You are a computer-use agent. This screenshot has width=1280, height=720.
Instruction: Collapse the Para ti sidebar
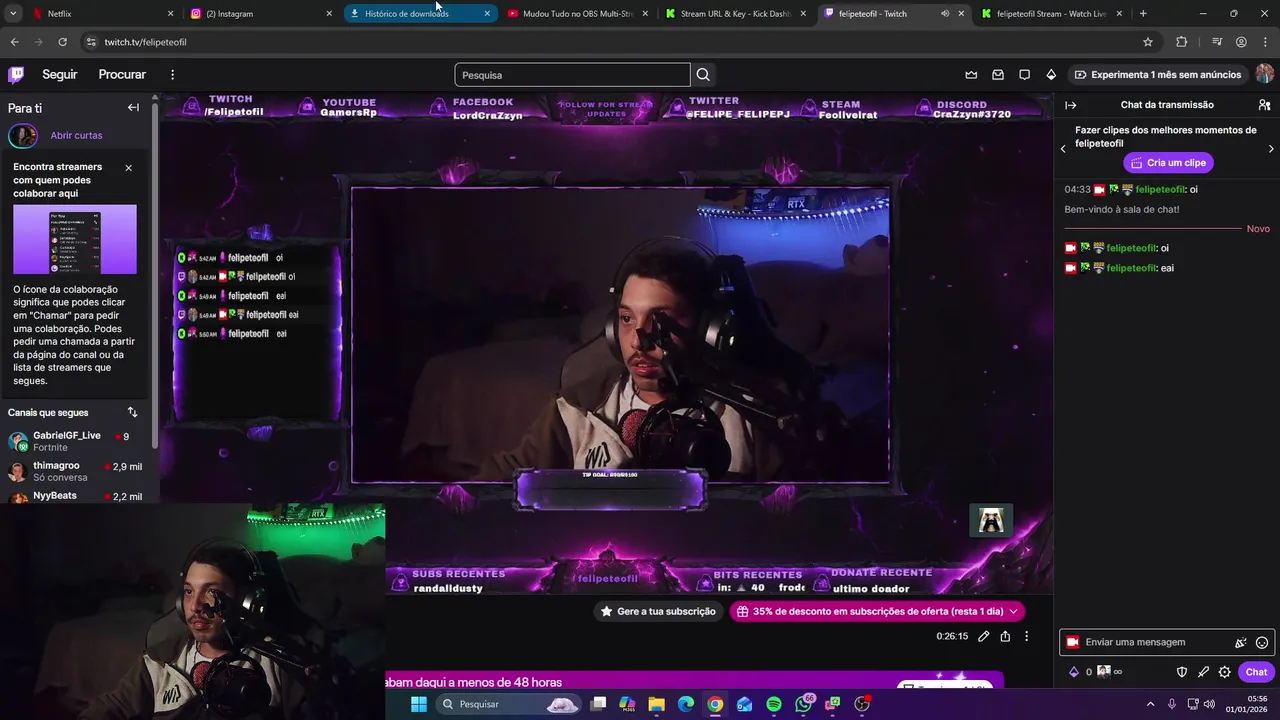pyautogui.click(x=133, y=108)
